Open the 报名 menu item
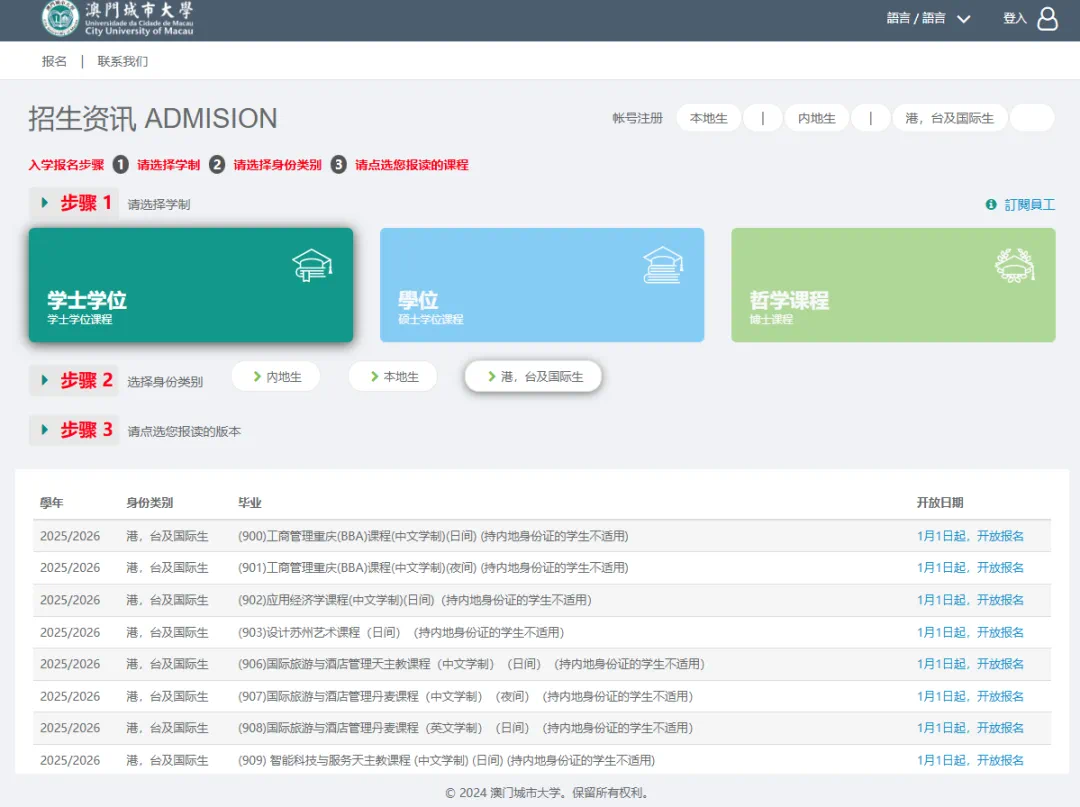 point(54,61)
